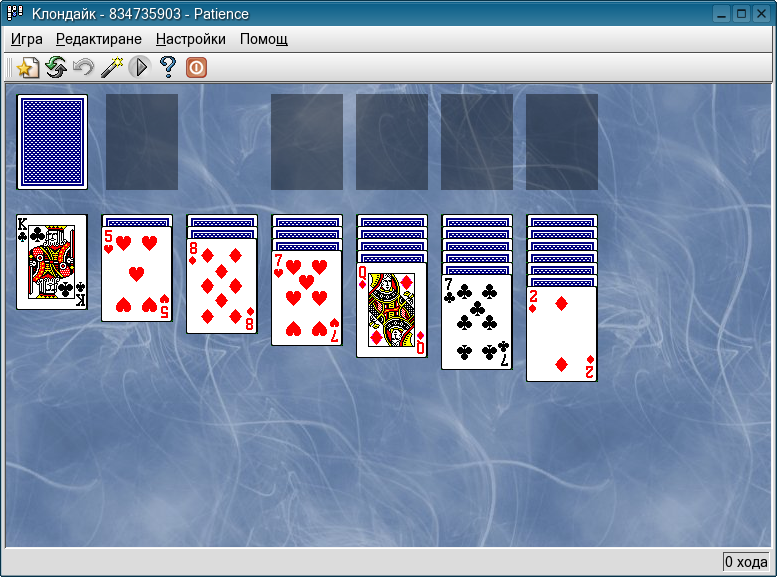The height and width of the screenshot is (577, 777).
Task: Start a new game via star icon
Action: click(27, 68)
